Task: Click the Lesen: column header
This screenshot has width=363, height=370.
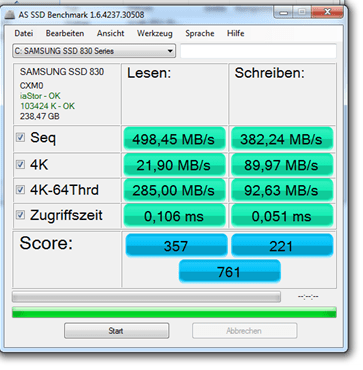Action: (149, 73)
